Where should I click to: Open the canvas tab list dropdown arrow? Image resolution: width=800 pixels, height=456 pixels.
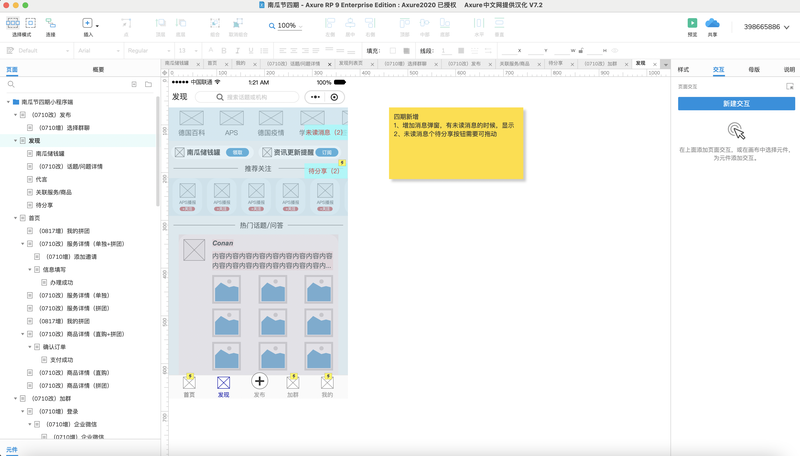click(x=665, y=64)
